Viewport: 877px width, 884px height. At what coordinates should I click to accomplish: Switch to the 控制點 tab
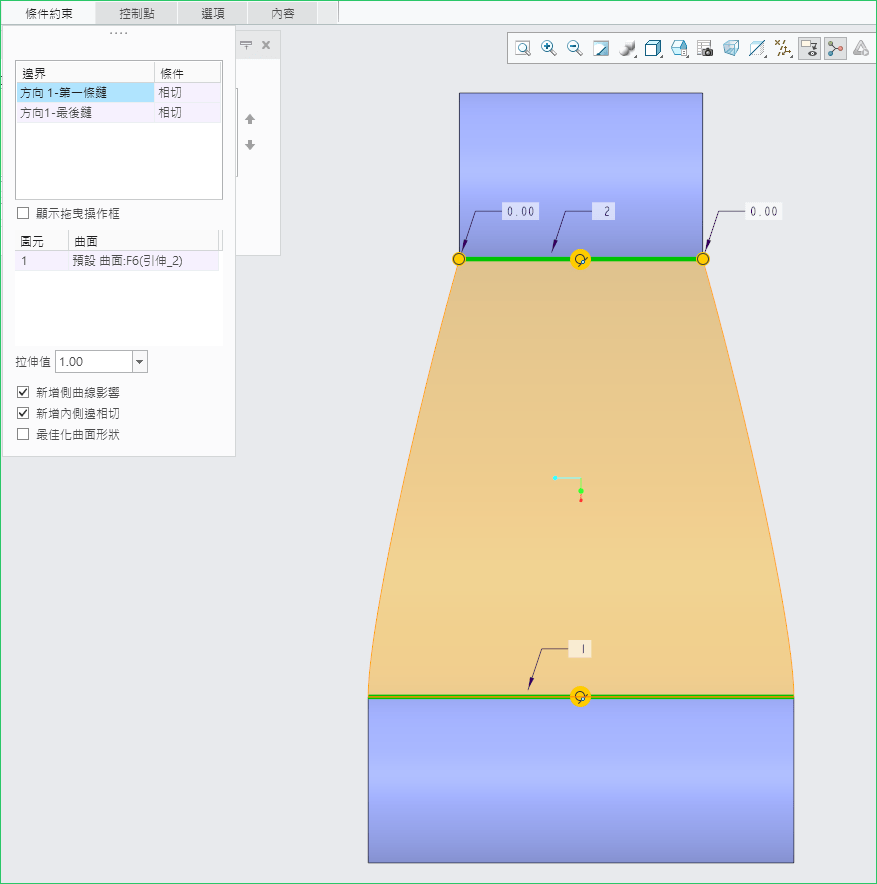click(x=137, y=13)
